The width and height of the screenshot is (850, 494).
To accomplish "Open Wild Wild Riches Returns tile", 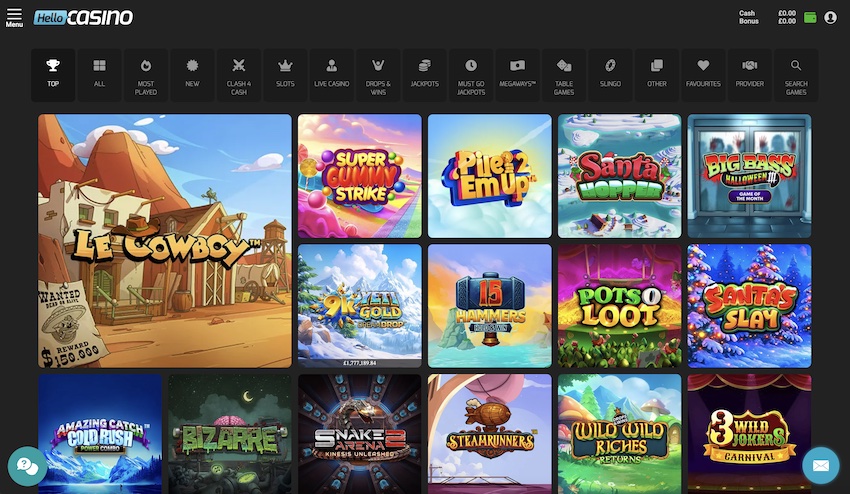I will tap(620, 434).
